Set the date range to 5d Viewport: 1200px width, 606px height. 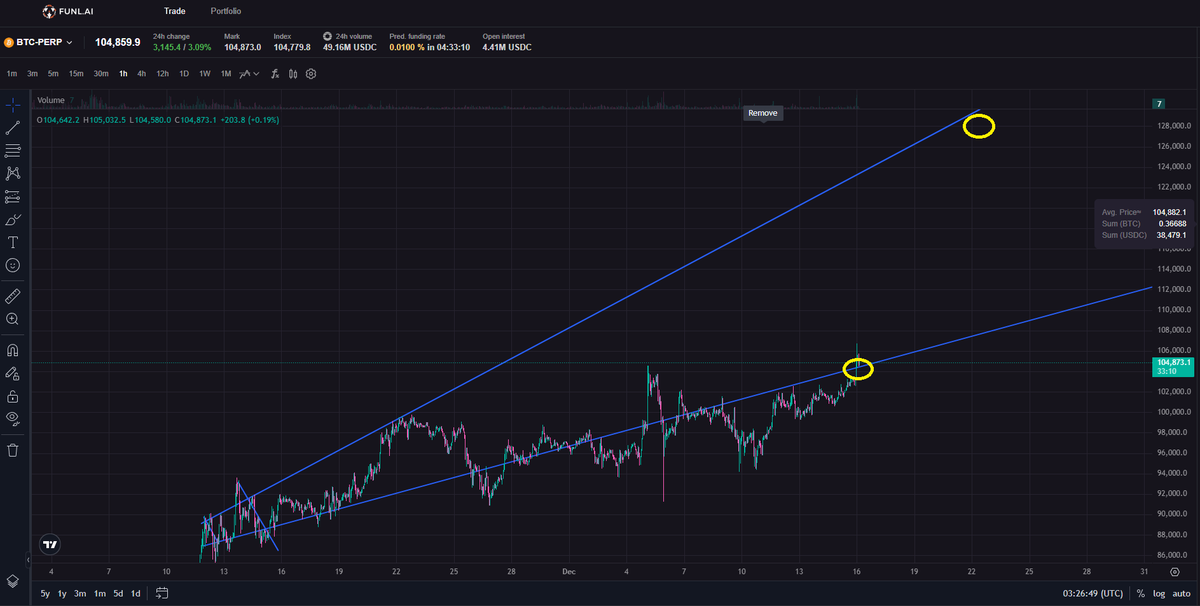click(x=118, y=593)
